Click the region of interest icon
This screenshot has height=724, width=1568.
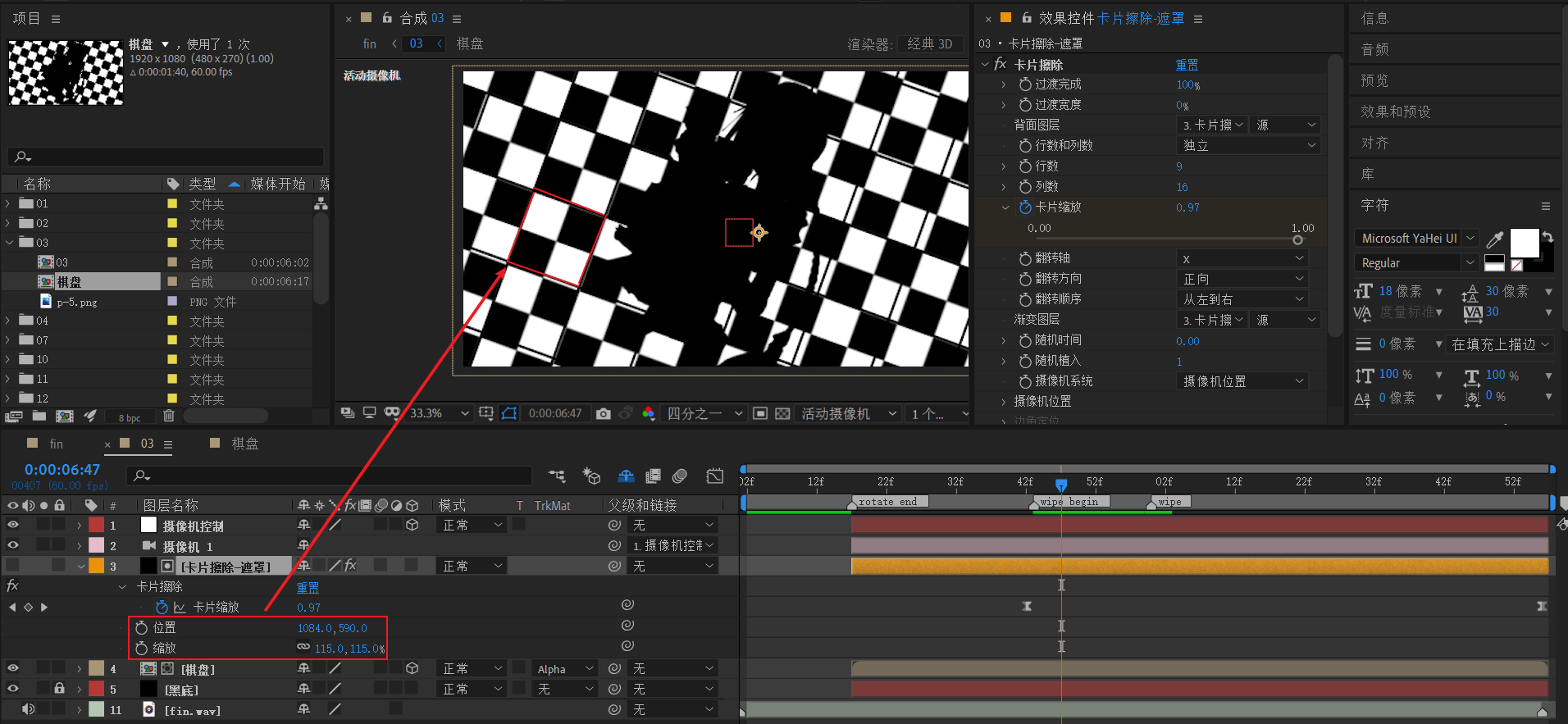pos(760,413)
